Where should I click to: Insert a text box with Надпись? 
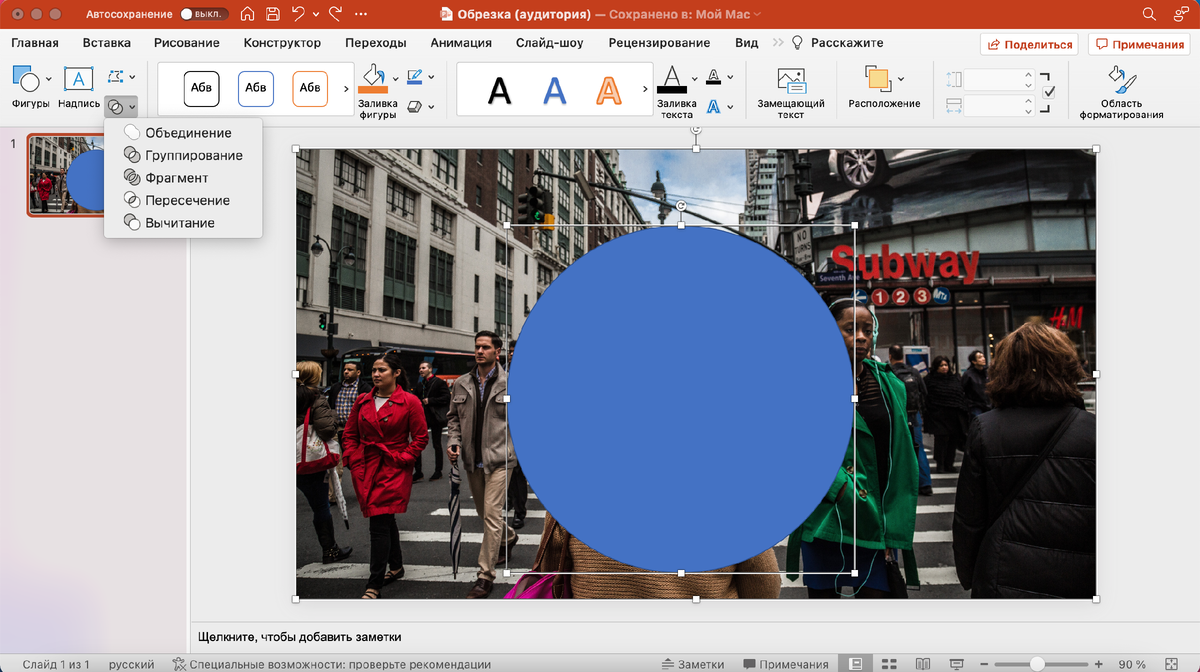[x=78, y=80]
